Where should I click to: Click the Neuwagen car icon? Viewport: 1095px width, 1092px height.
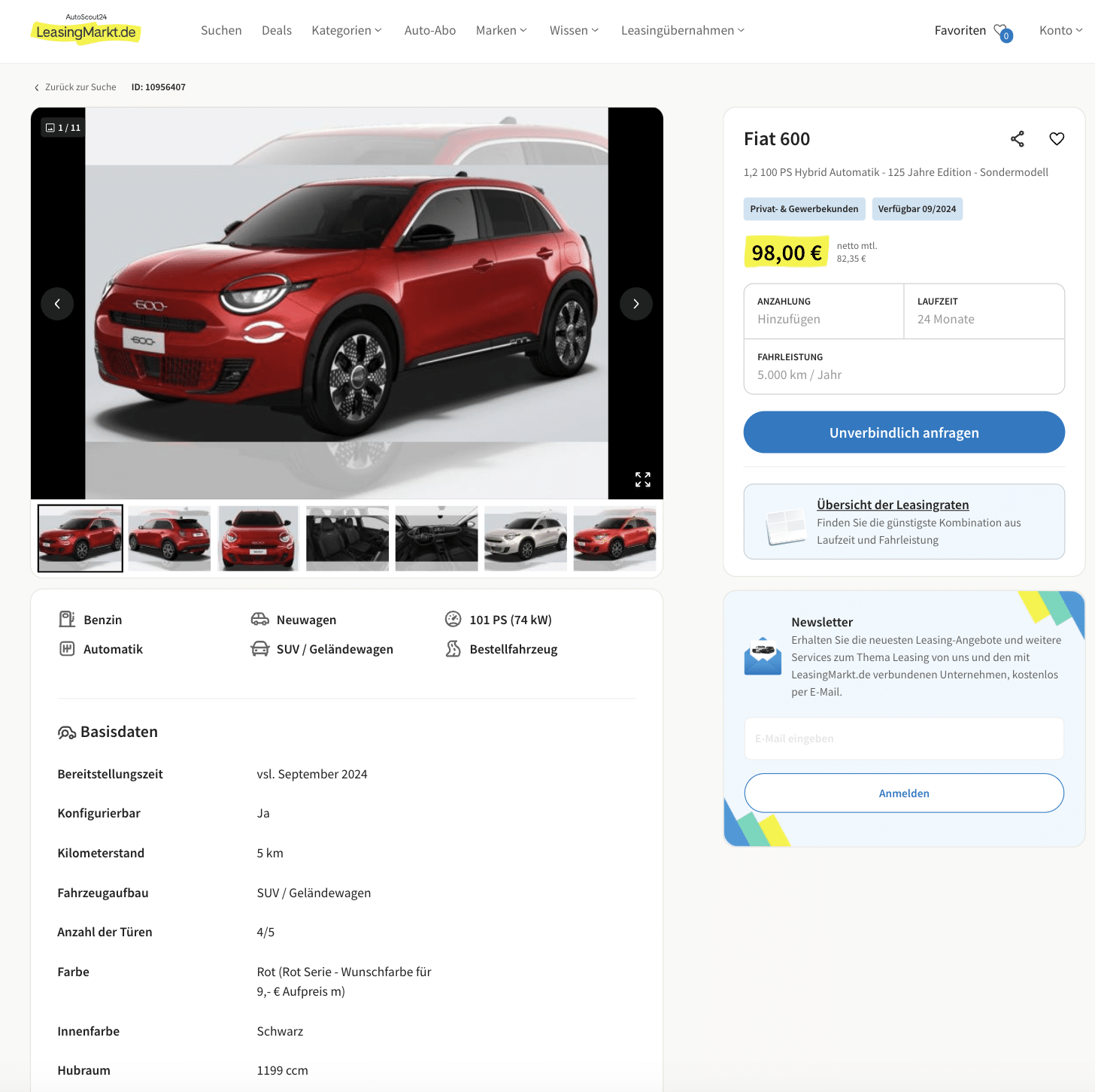pos(260,619)
